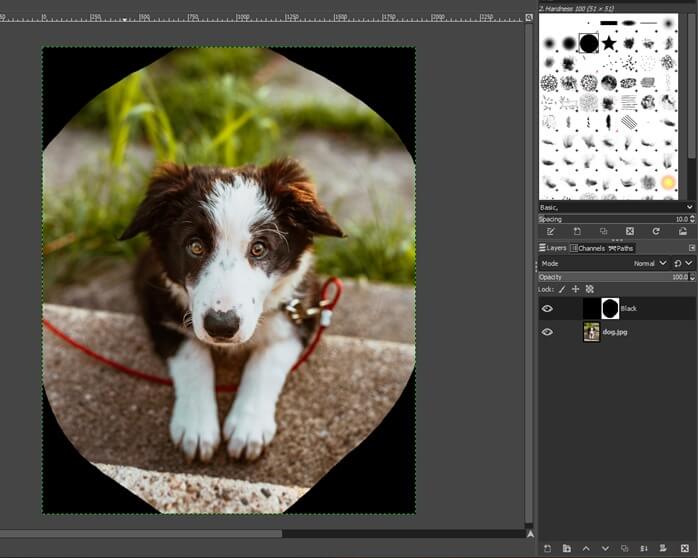Open the layer Mode dropdown
The height and width of the screenshot is (558, 698).
click(650, 263)
